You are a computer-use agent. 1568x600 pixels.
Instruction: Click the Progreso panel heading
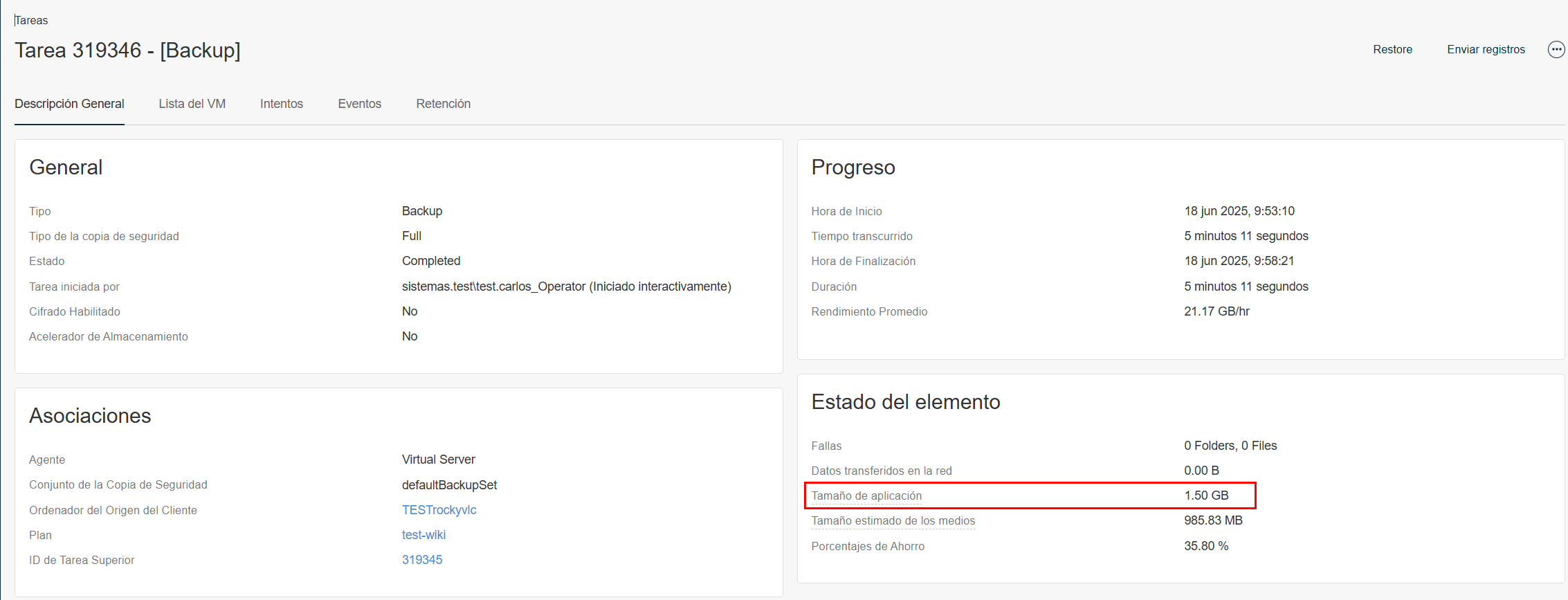pos(853,167)
